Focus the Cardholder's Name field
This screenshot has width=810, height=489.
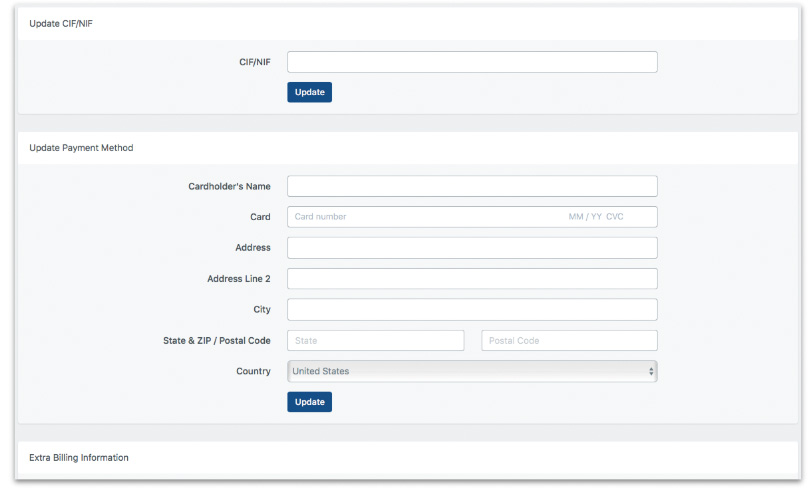point(472,186)
